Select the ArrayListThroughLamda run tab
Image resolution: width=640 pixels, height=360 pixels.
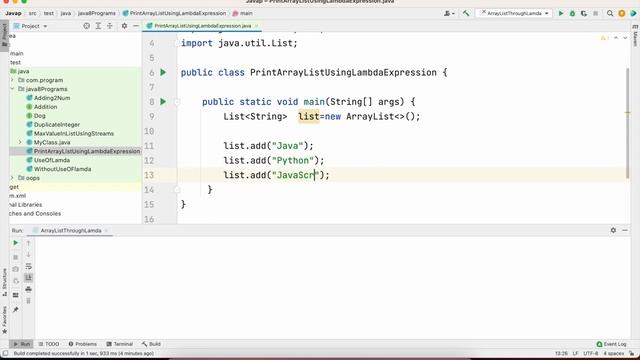71,231
